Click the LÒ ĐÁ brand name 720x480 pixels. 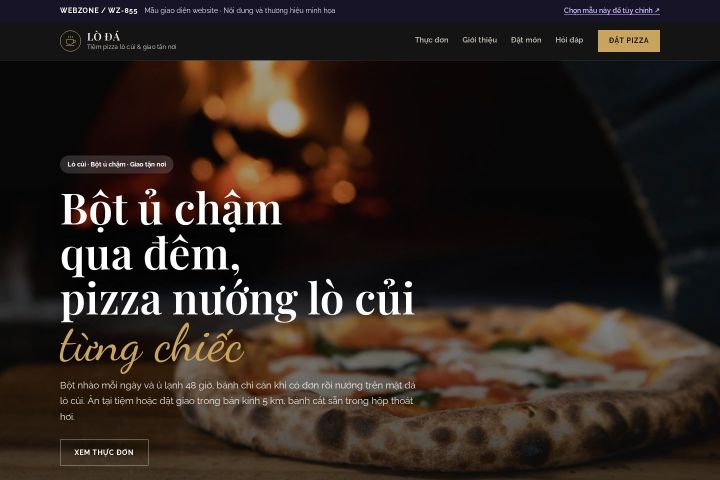[103, 36]
